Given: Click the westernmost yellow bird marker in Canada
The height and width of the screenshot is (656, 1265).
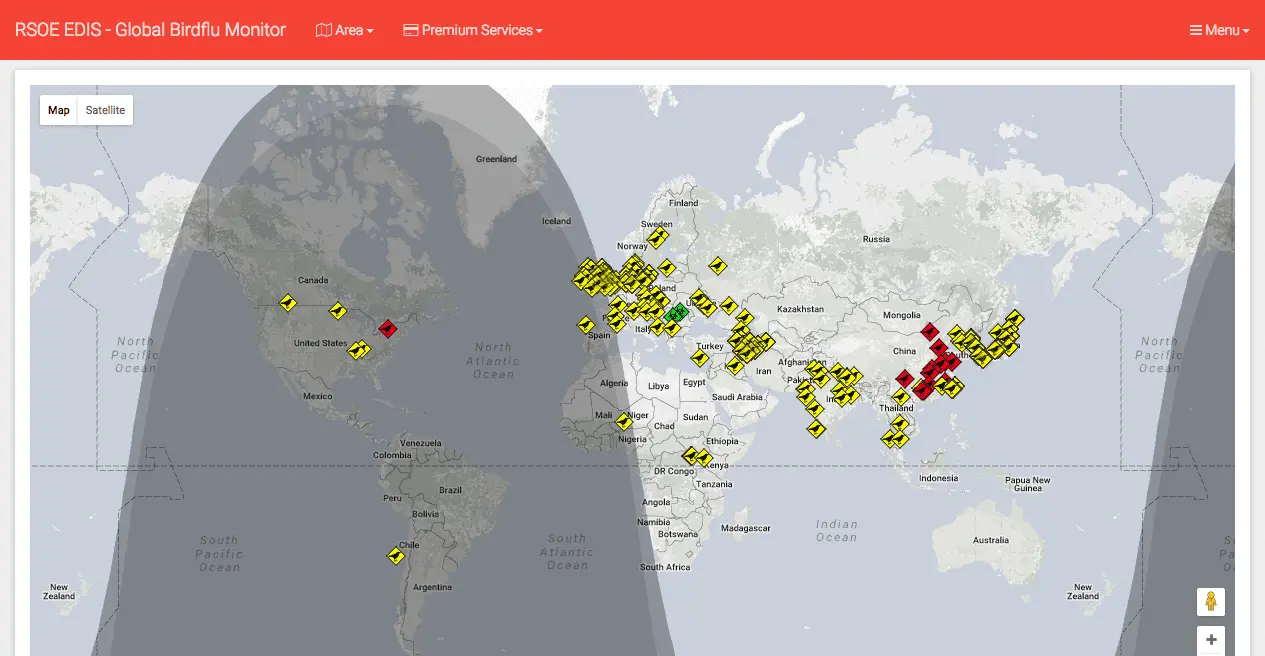Looking at the screenshot, I should click(288, 302).
